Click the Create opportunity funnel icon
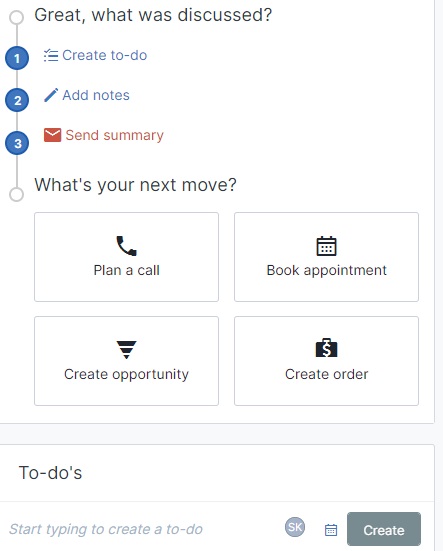Screen dimensions: 443x551 coord(126,350)
